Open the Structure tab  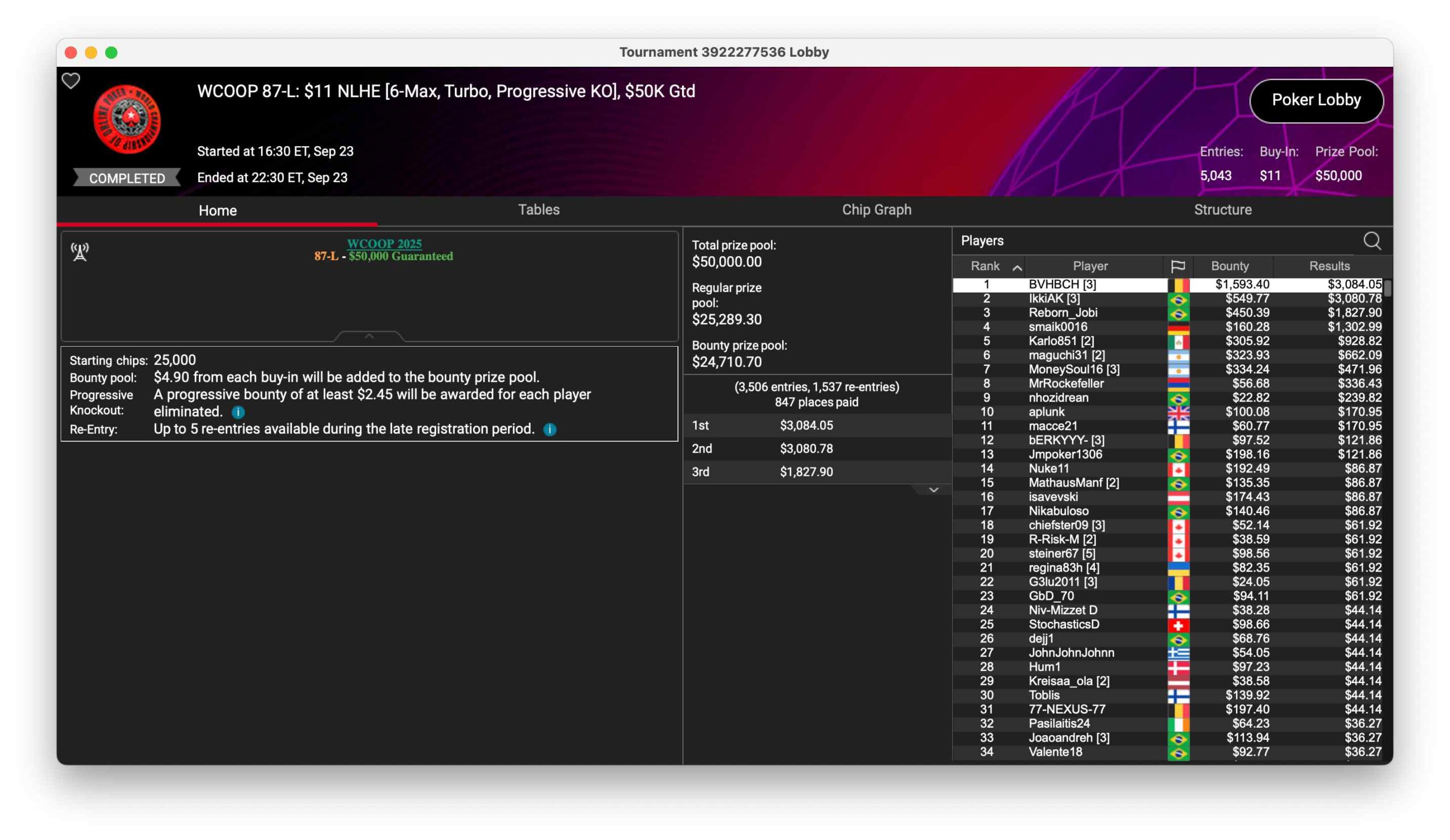[1222, 210]
